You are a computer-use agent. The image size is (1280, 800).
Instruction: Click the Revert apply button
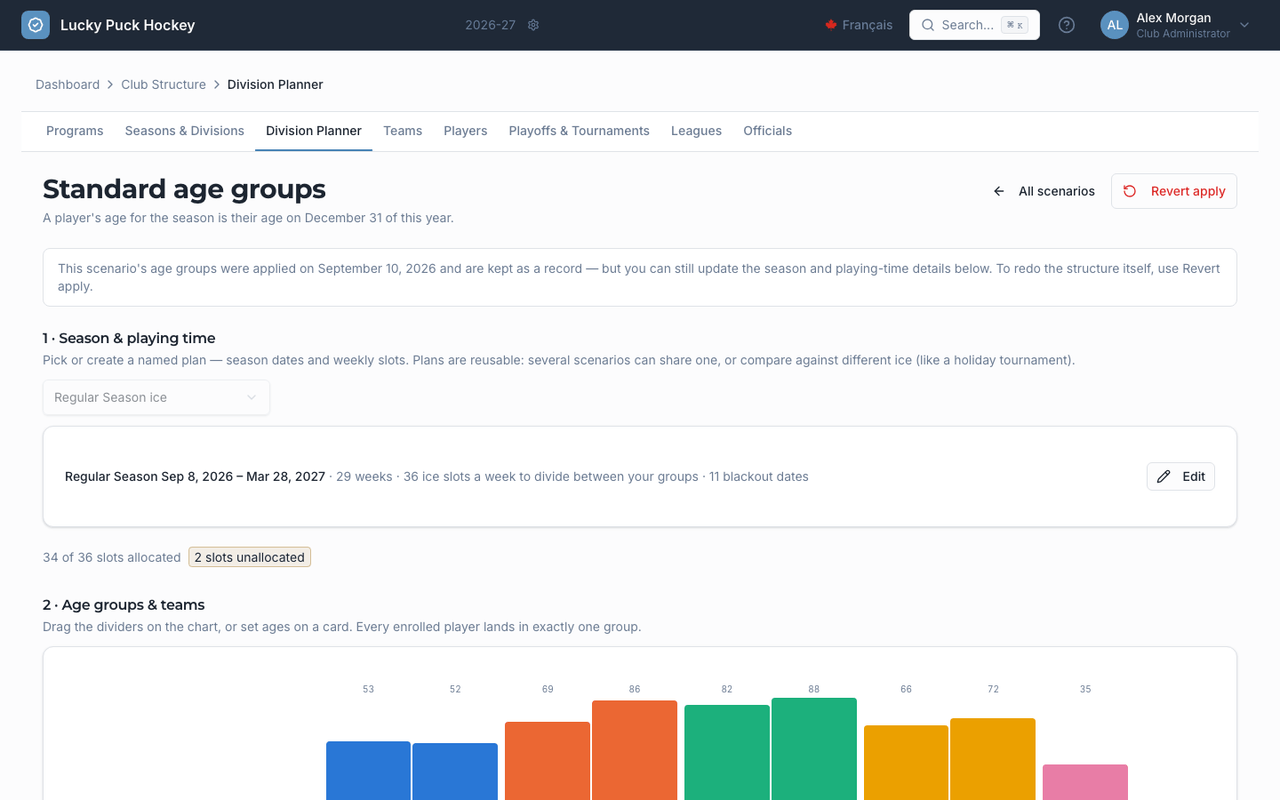(1174, 191)
